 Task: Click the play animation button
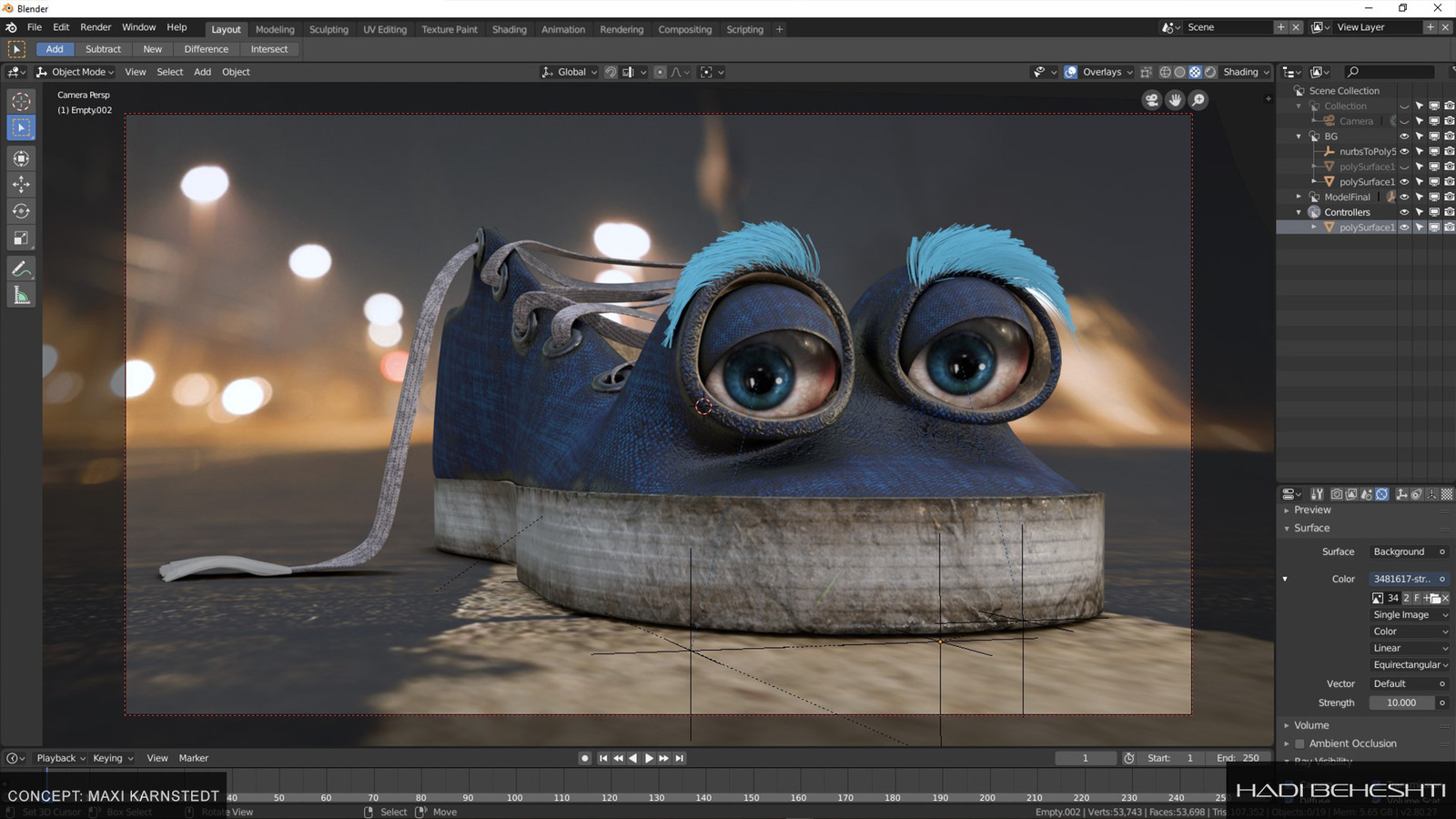click(649, 758)
